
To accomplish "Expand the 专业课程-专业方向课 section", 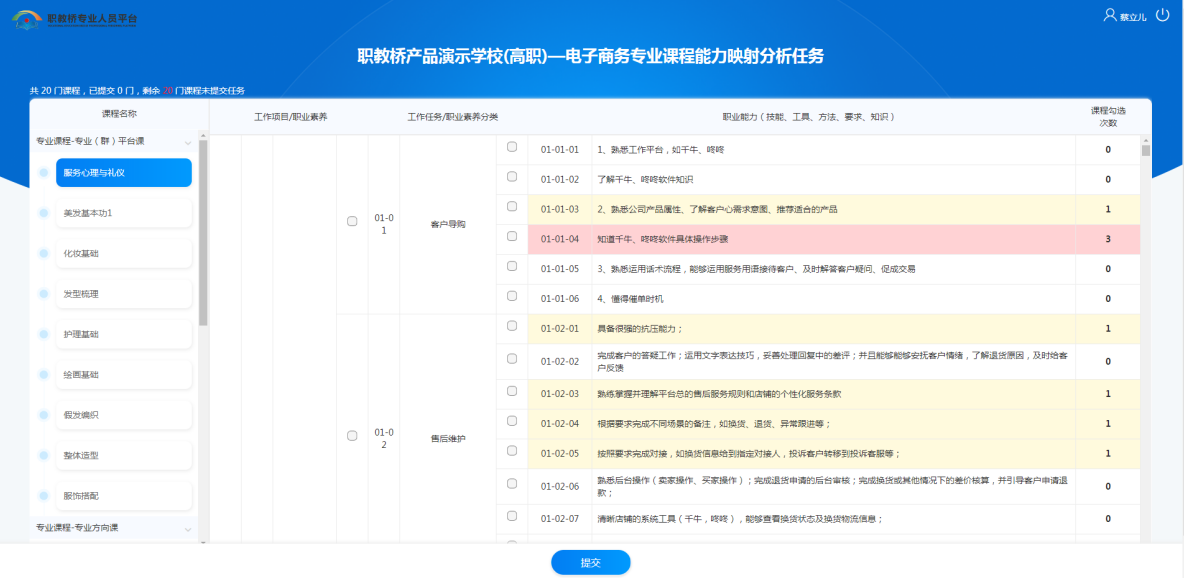I will coord(113,527).
